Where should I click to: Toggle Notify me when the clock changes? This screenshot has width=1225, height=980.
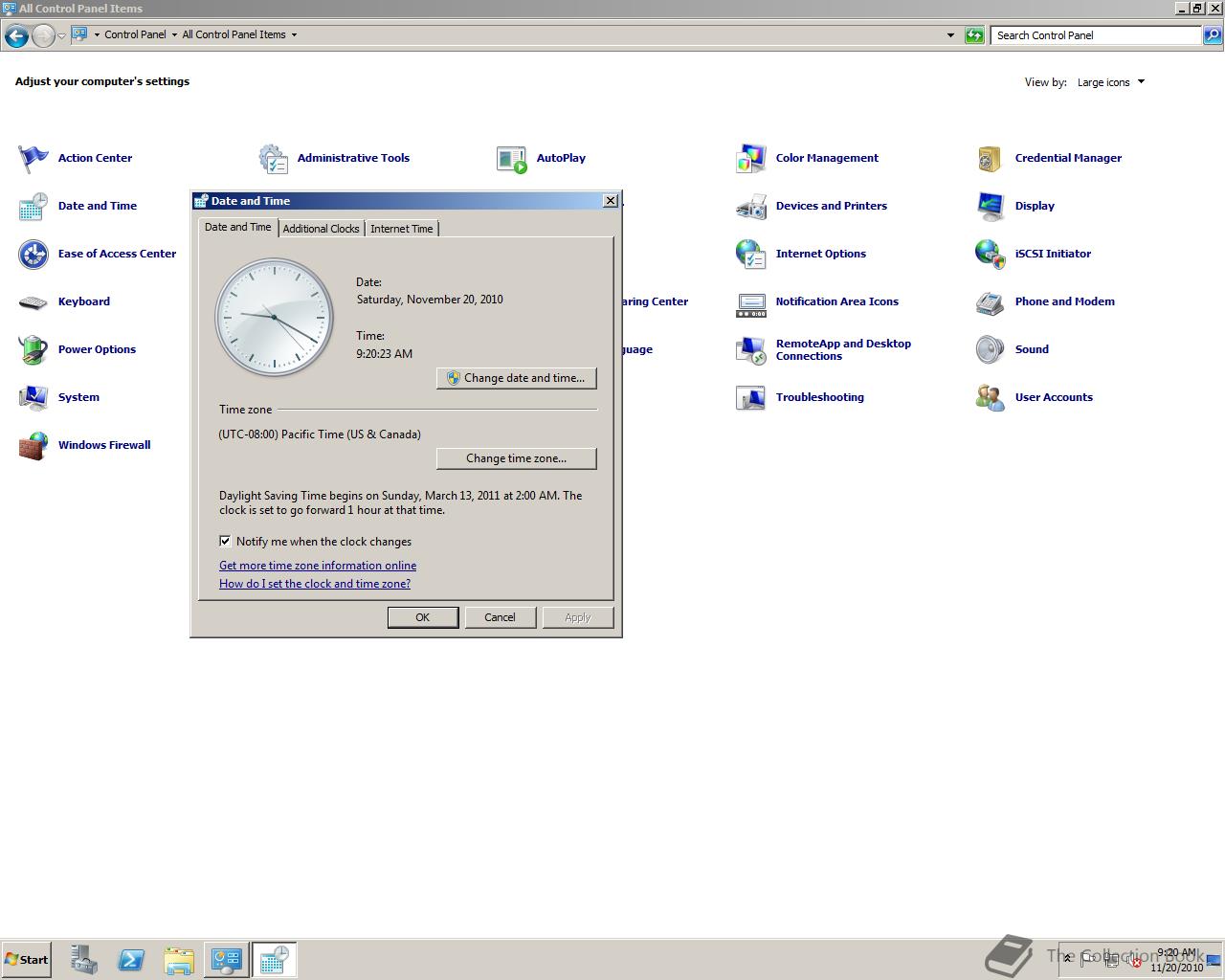click(x=225, y=541)
